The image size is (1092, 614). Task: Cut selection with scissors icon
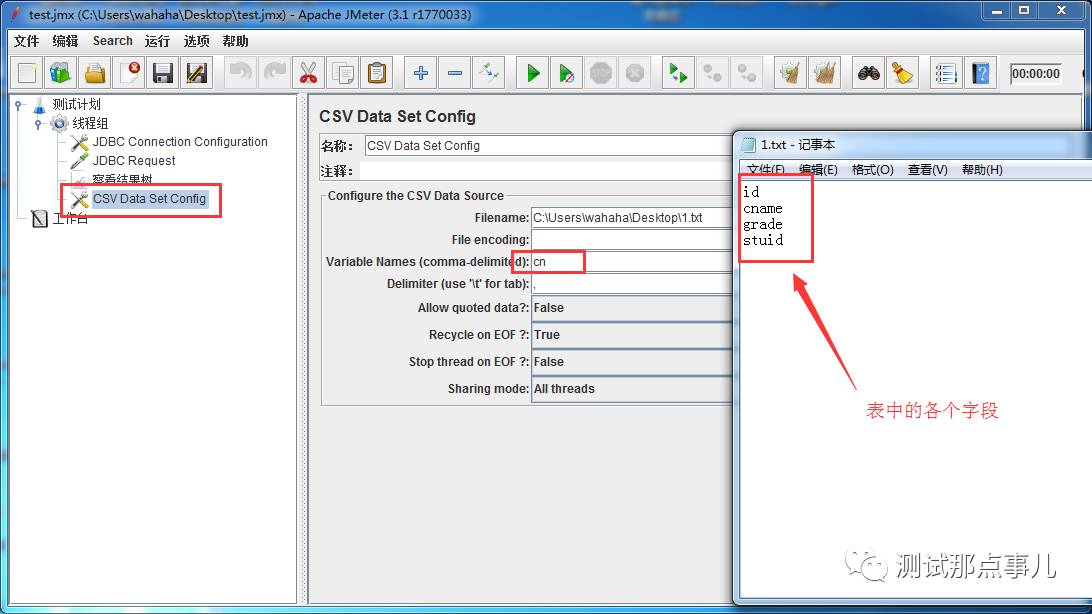pyautogui.click(x=309, y=73)
